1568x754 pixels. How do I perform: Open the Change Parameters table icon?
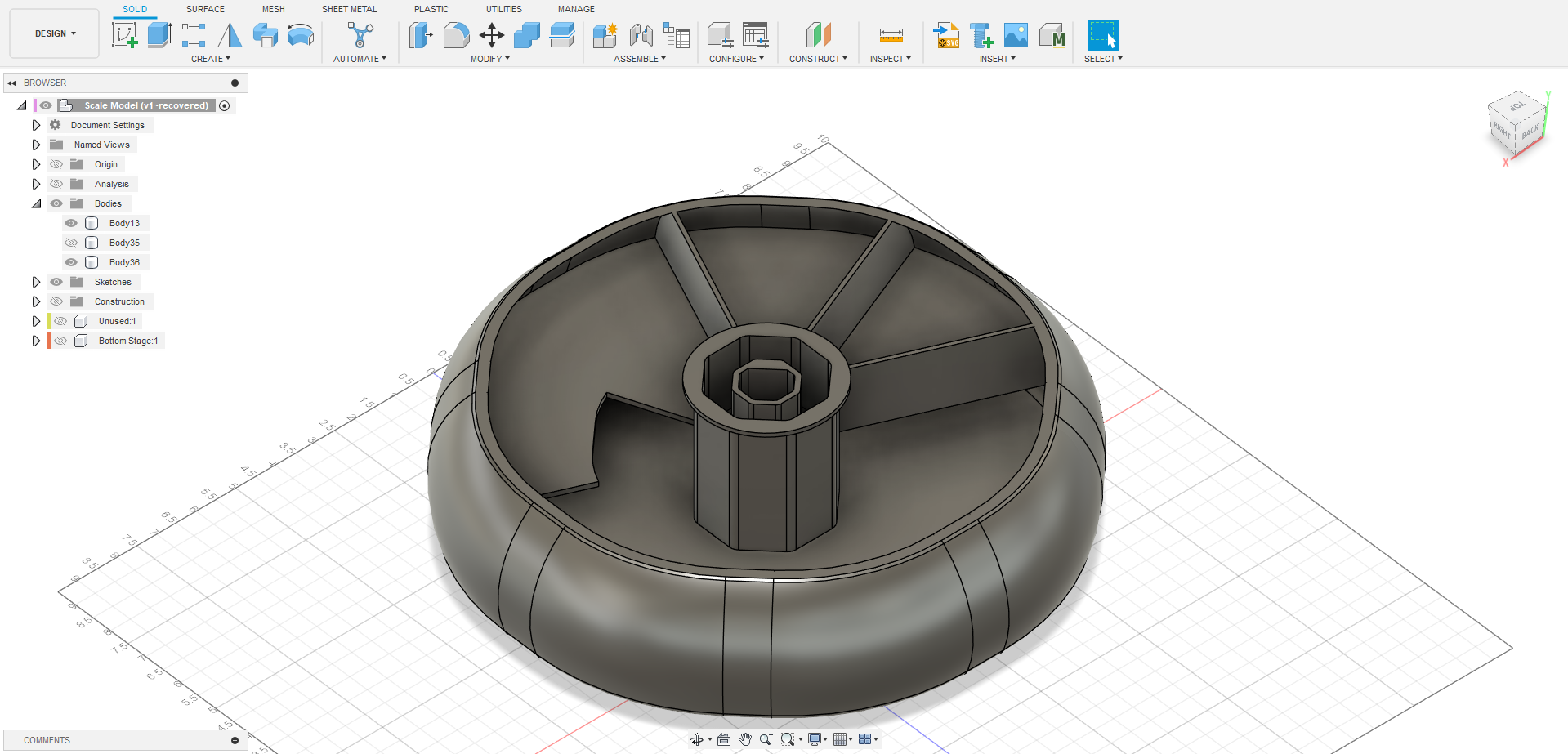click(756, 35)
